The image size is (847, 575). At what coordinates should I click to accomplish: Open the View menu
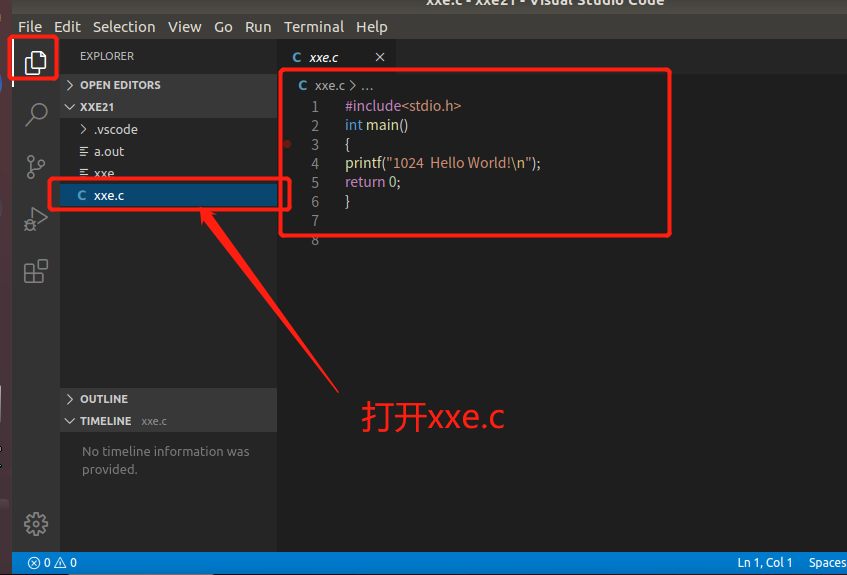pyautogui.click(x=184, y=27)
